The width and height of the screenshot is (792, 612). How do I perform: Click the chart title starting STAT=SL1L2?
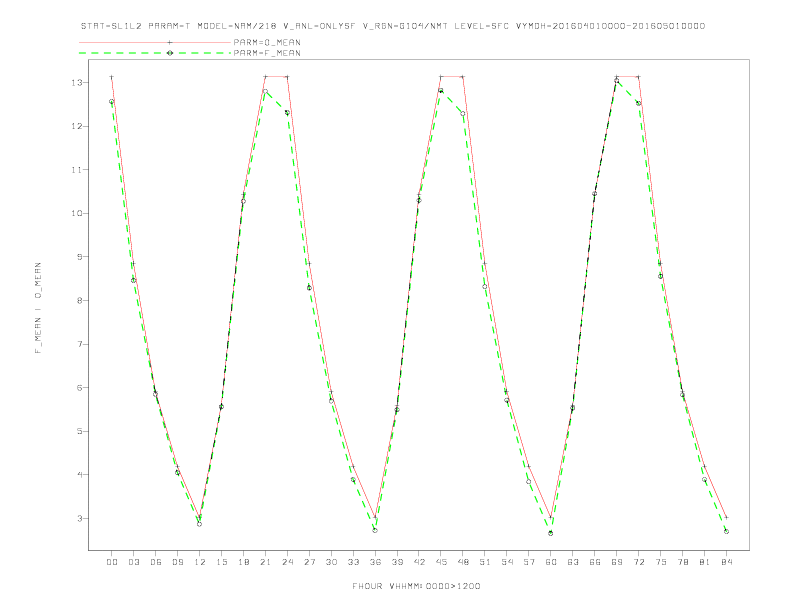coord(393,26)
